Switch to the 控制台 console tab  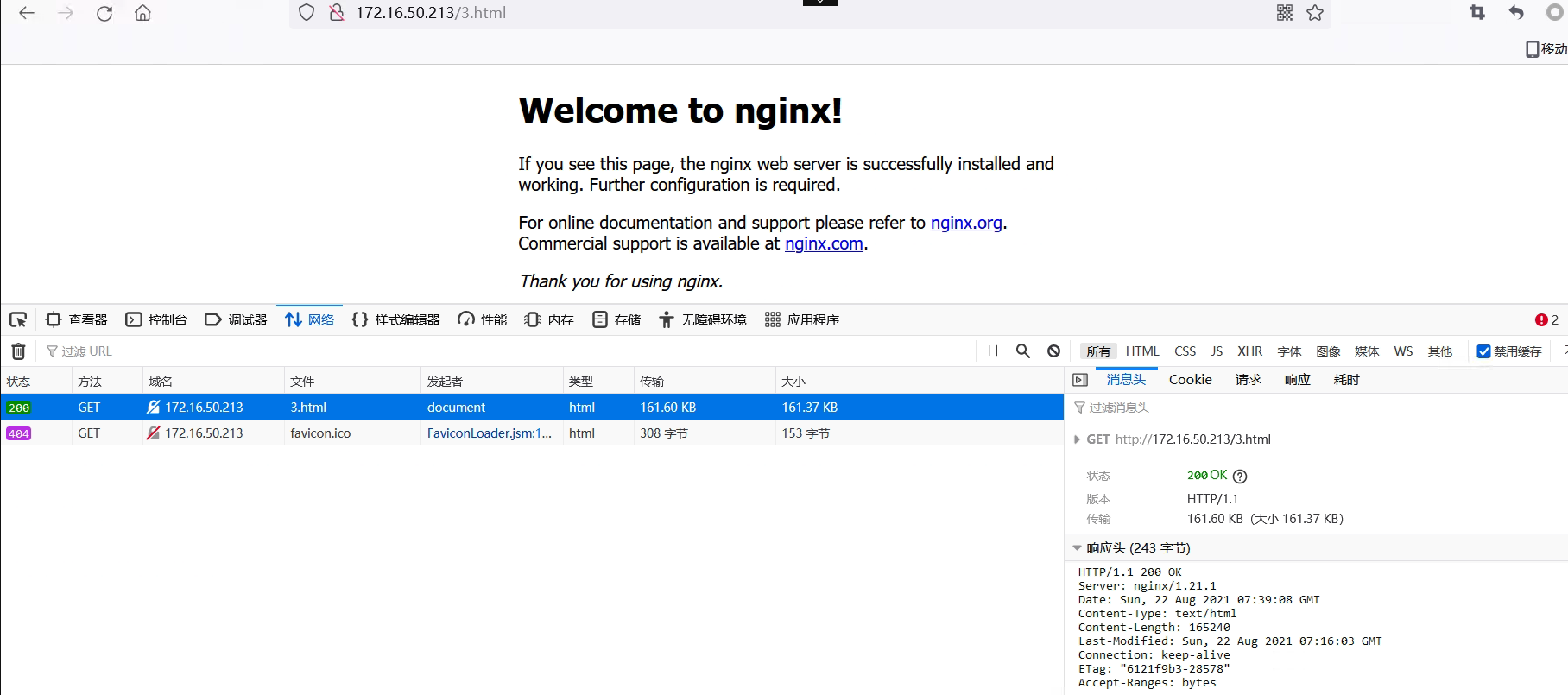(156, 319)
